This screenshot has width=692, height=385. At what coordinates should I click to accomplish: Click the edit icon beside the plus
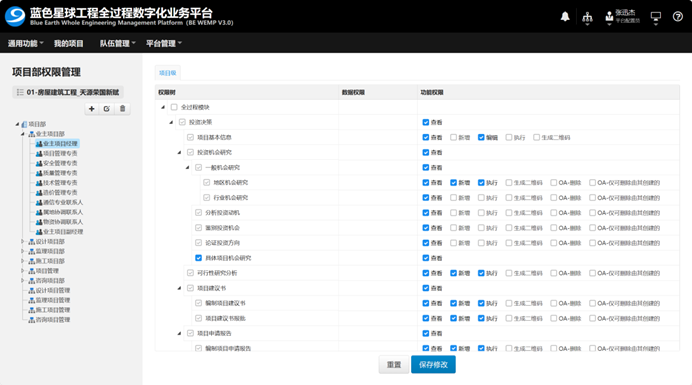click(107, 109)
